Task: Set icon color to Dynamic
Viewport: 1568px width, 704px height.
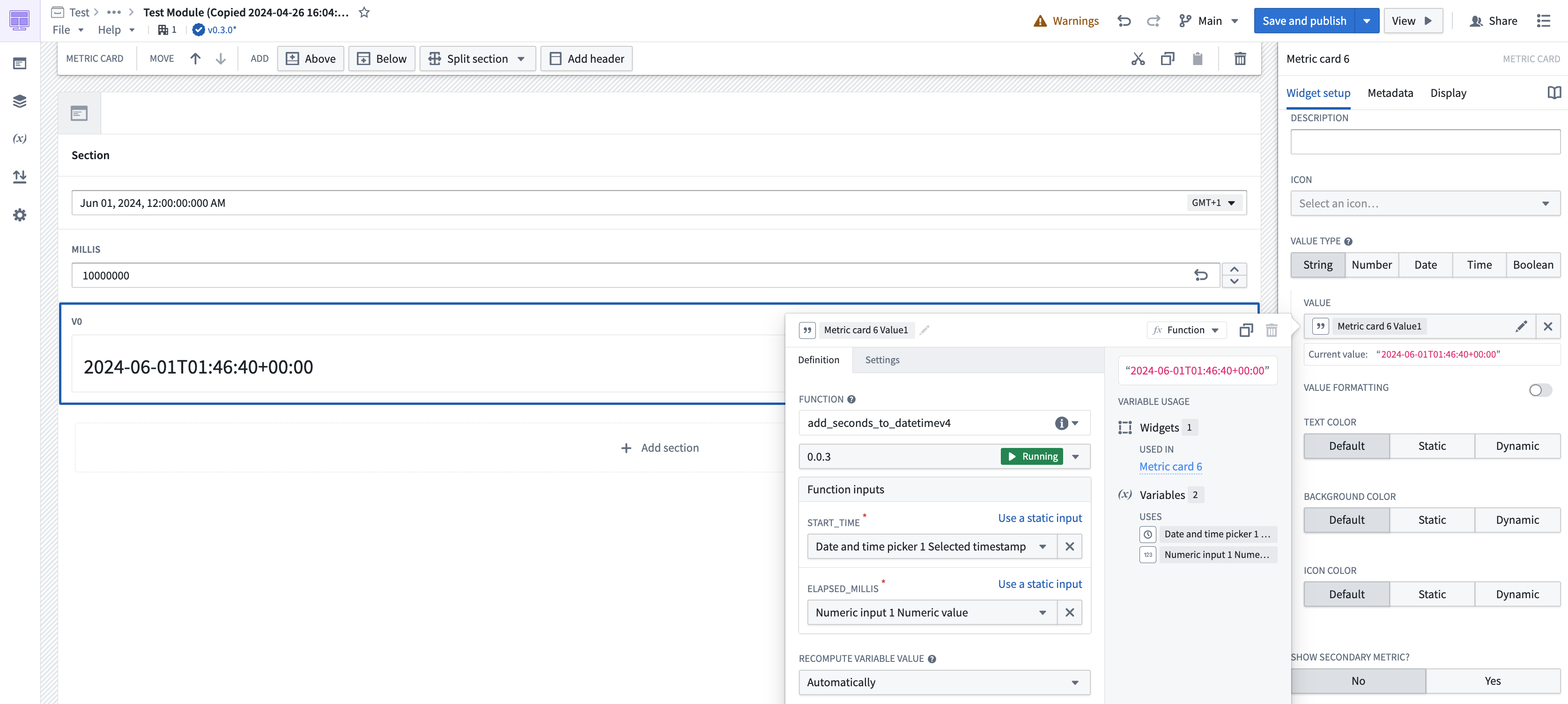Action: [x=1517, y=594]
